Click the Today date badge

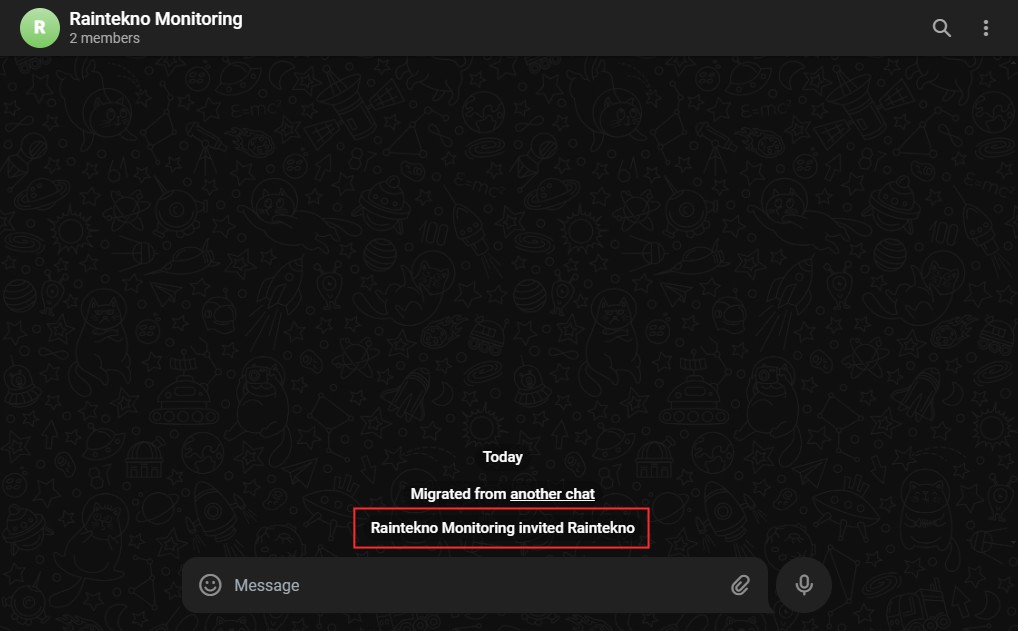pyautogui.click(x=503, y=457)
